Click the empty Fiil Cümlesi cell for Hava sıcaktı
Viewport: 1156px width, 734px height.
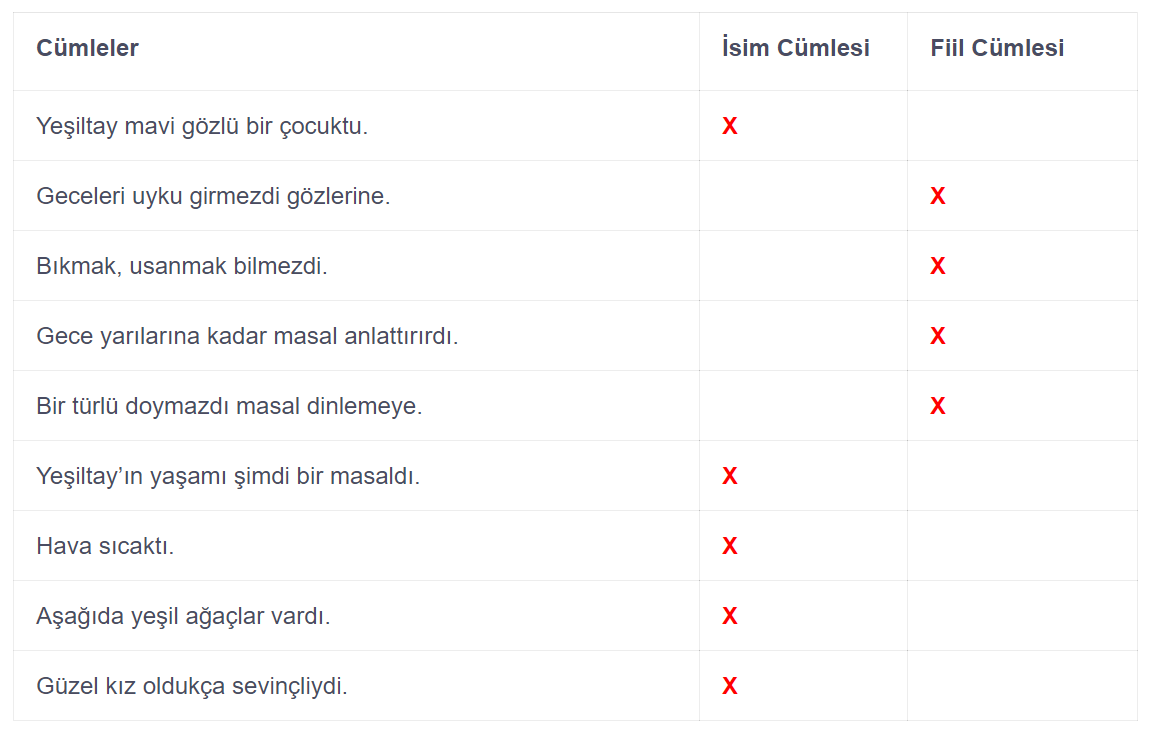pyautogui.click(x=1022, y=546)
